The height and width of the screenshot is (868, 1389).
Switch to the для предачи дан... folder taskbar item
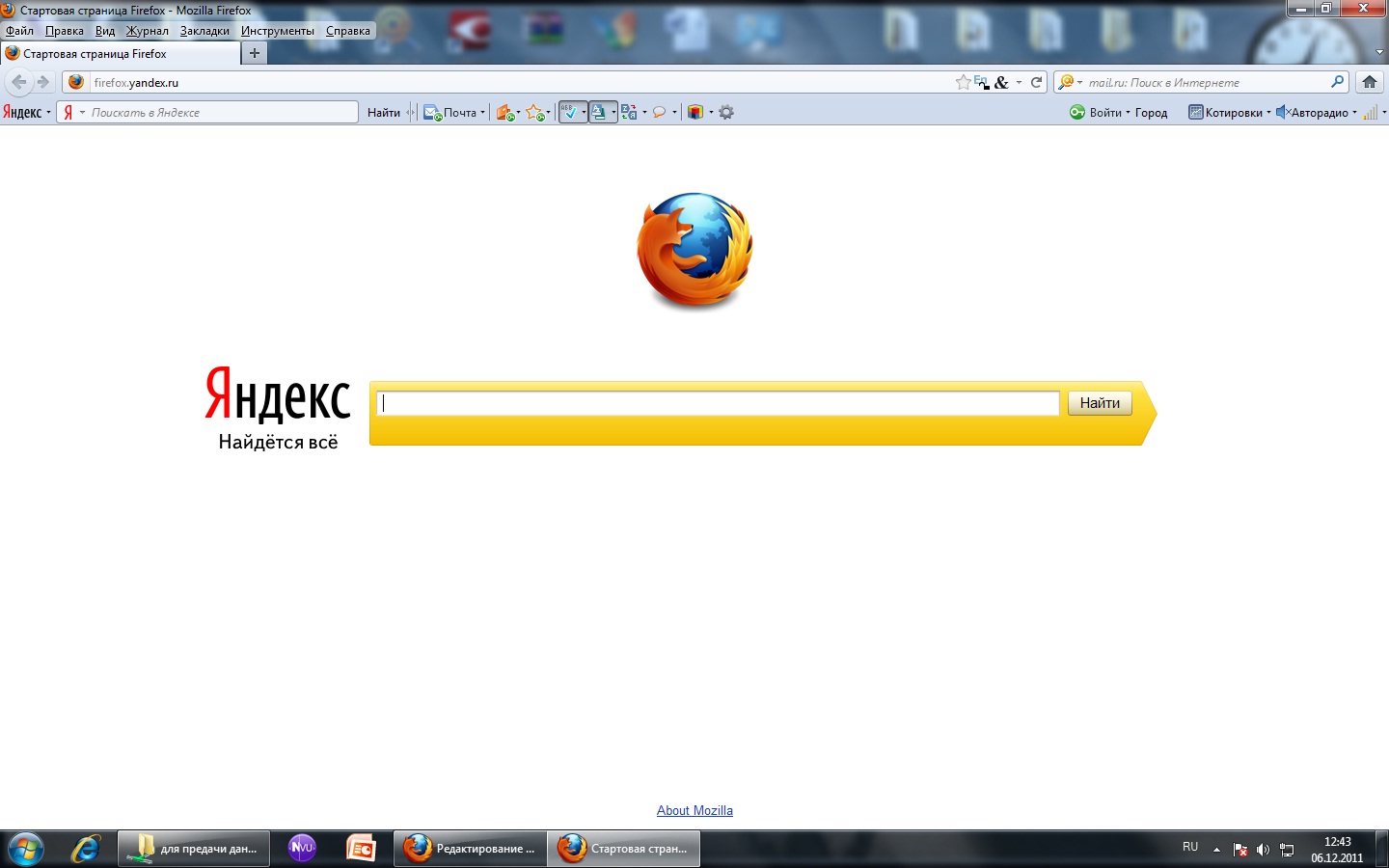tap(193, 849)
